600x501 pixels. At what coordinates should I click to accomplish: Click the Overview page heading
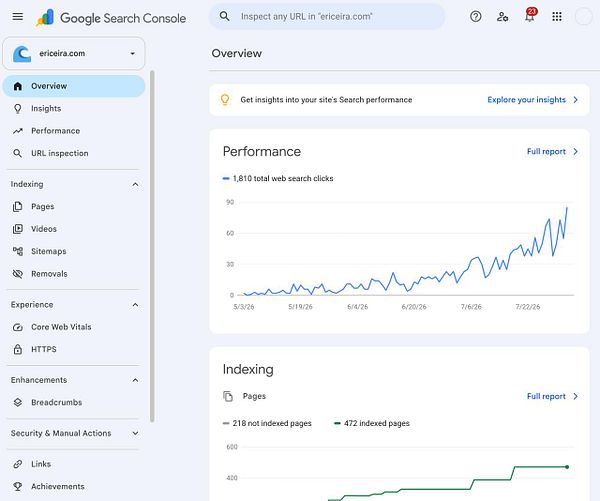pos(236,53)
